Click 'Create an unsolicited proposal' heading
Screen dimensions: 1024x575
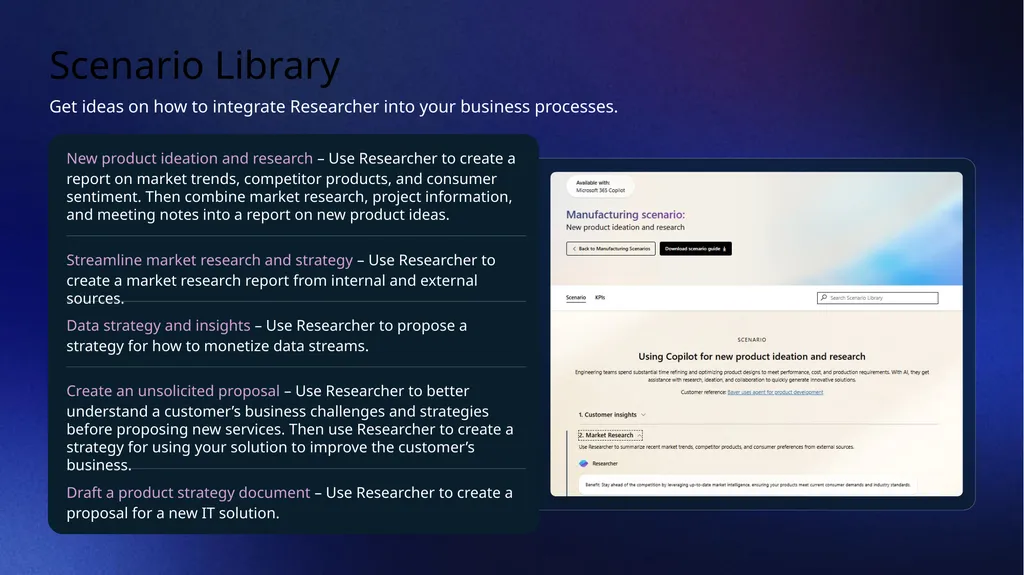tap(173, 391)
